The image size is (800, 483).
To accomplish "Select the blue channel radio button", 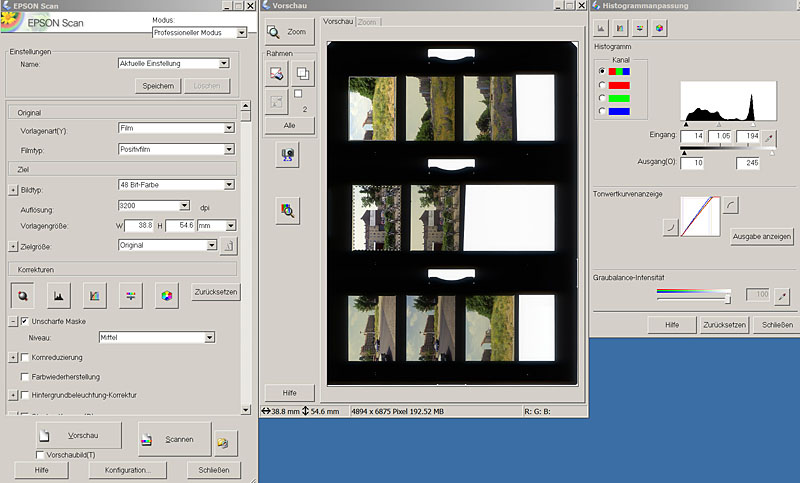I will pyautogui.click(x=602, y=111).
